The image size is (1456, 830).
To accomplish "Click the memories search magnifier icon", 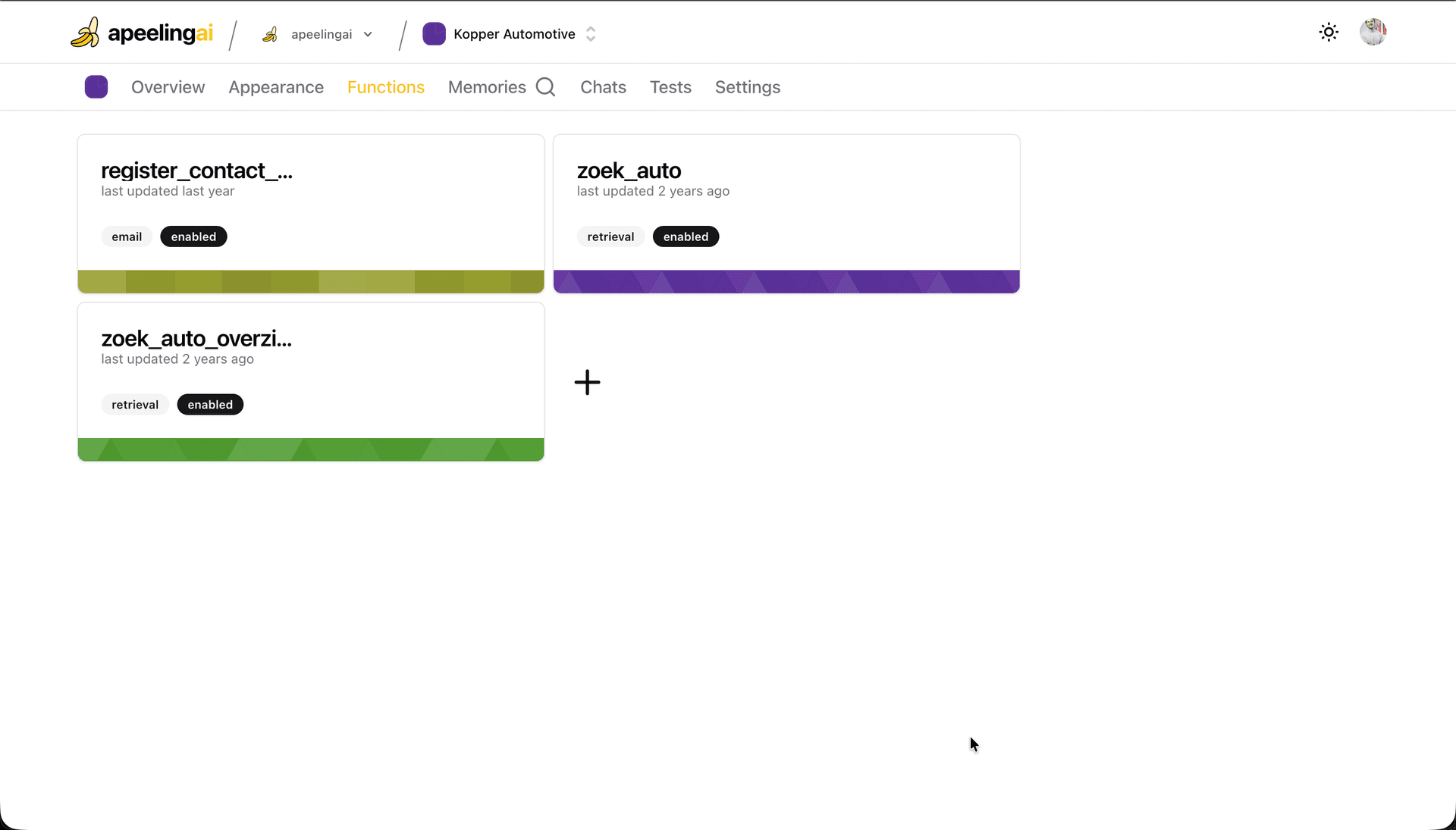I will pos(545,87).
